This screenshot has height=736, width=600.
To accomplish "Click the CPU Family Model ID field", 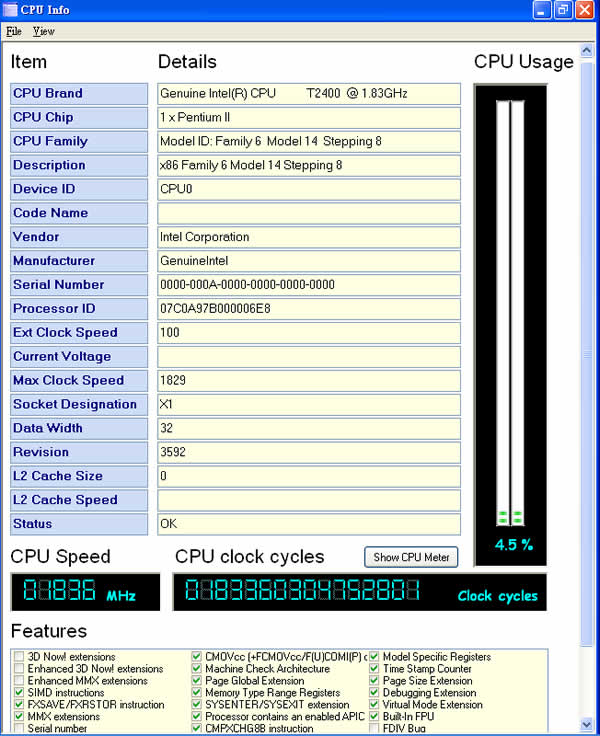I will [x=309, y=142].
